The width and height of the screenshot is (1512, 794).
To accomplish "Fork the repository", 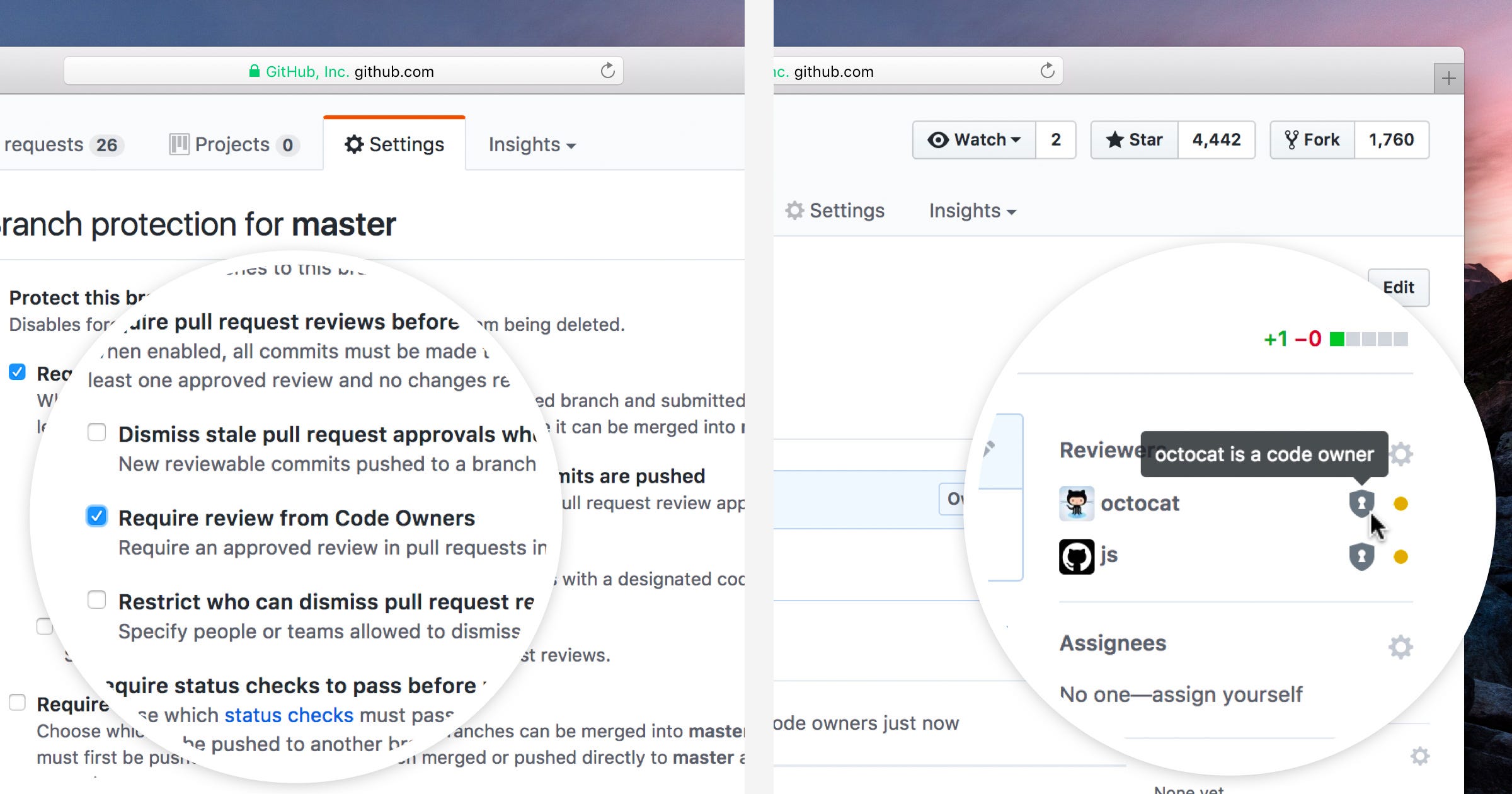I will point(1312,140).
